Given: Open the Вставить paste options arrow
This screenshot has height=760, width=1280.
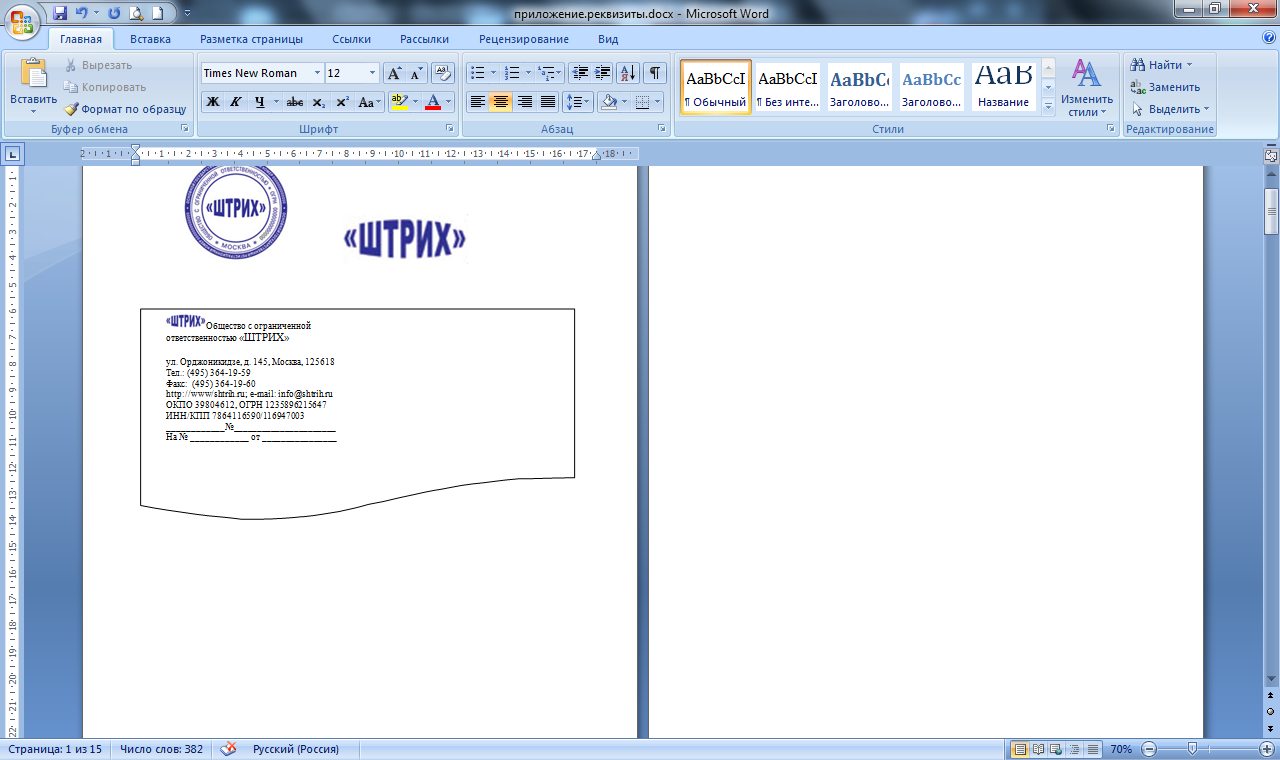Looking at the screenshot, I should [34, 111].
